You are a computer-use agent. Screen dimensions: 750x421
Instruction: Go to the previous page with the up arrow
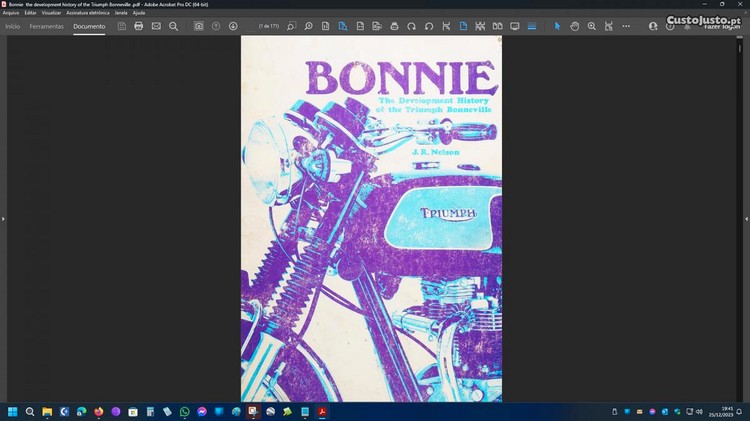pos(216,26)
